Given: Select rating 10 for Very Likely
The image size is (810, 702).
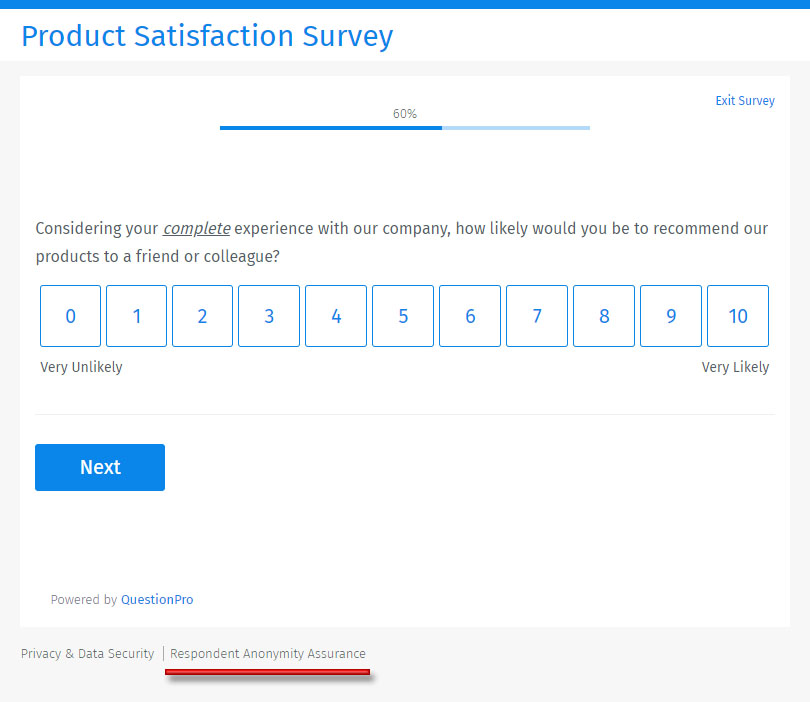Looking at the screenshot, I should pos(737,315).
